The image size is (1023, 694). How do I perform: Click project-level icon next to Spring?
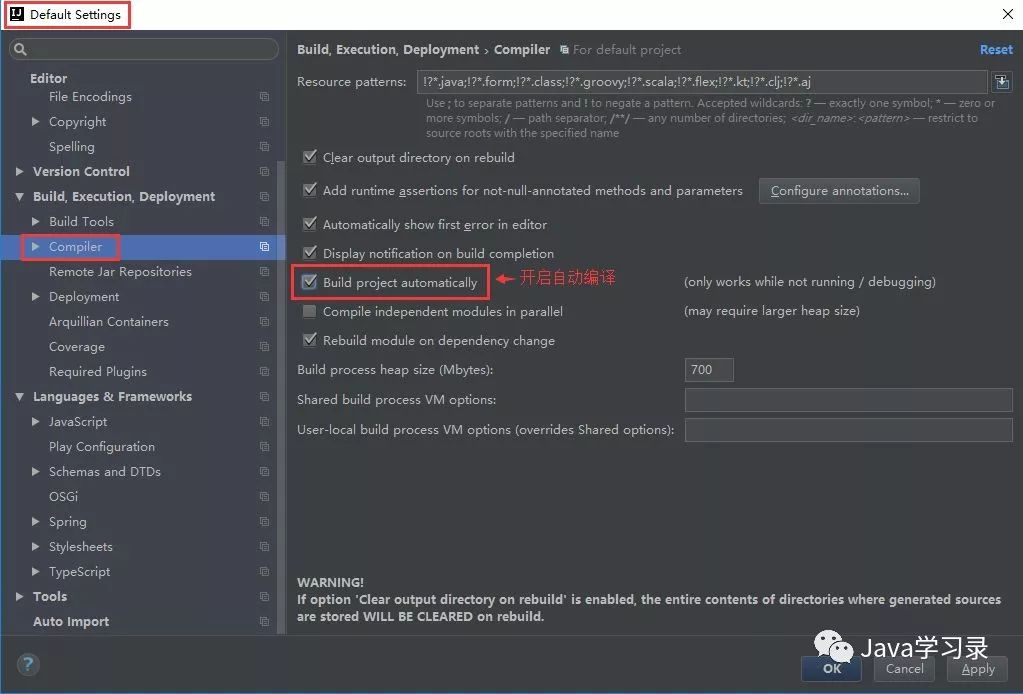pos(264,522)
